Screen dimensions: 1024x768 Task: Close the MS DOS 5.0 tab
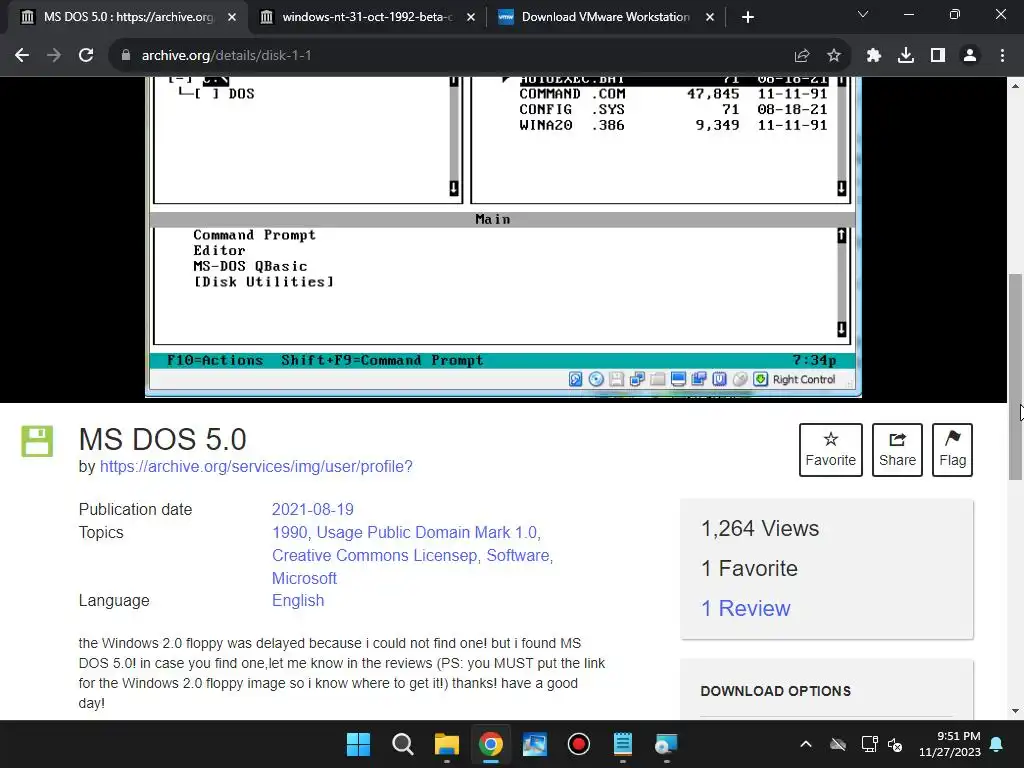[232, 17]
